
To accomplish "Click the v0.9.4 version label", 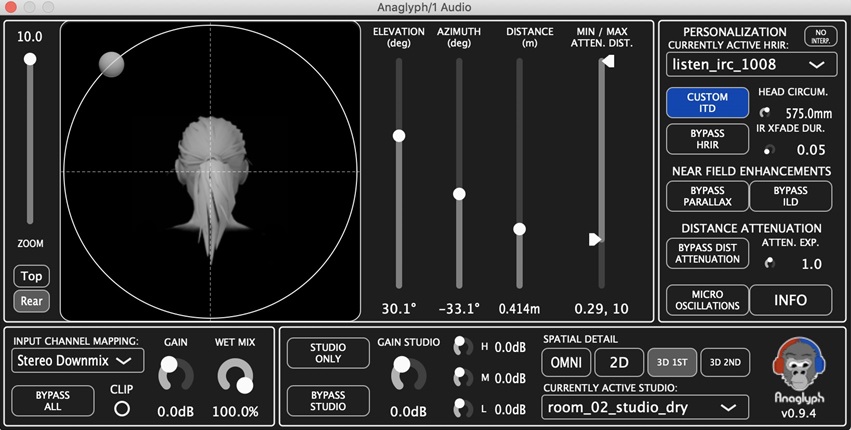I will [798, 414].
